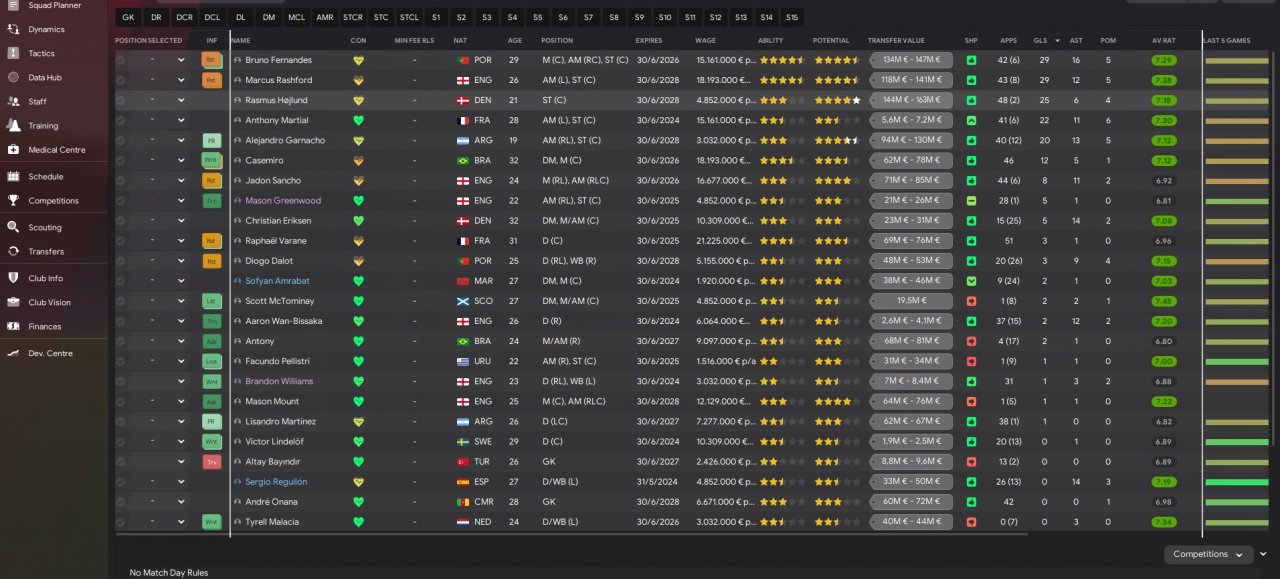Toggle selection circle for Marcus Rashford
1280x579 pixels.
tap(121, 80)
